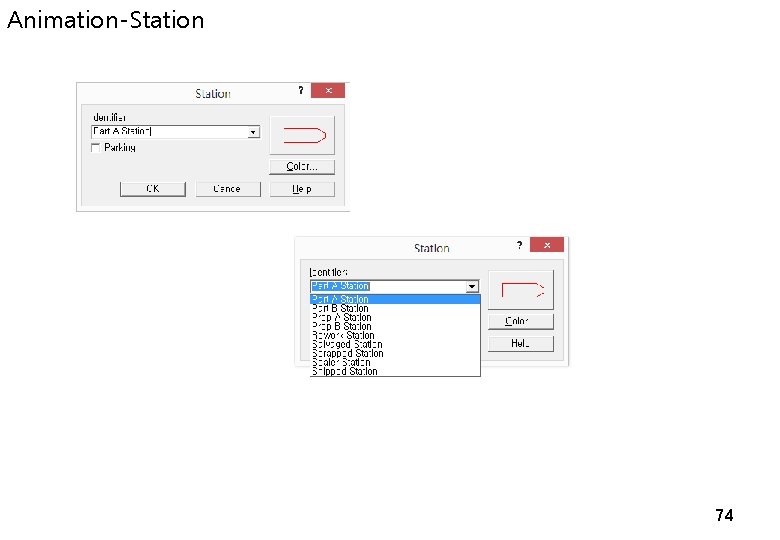Choose Prep B Station in dropdown list
The height and width of the screenshot is (540, 780).
[x=395, y=326]
